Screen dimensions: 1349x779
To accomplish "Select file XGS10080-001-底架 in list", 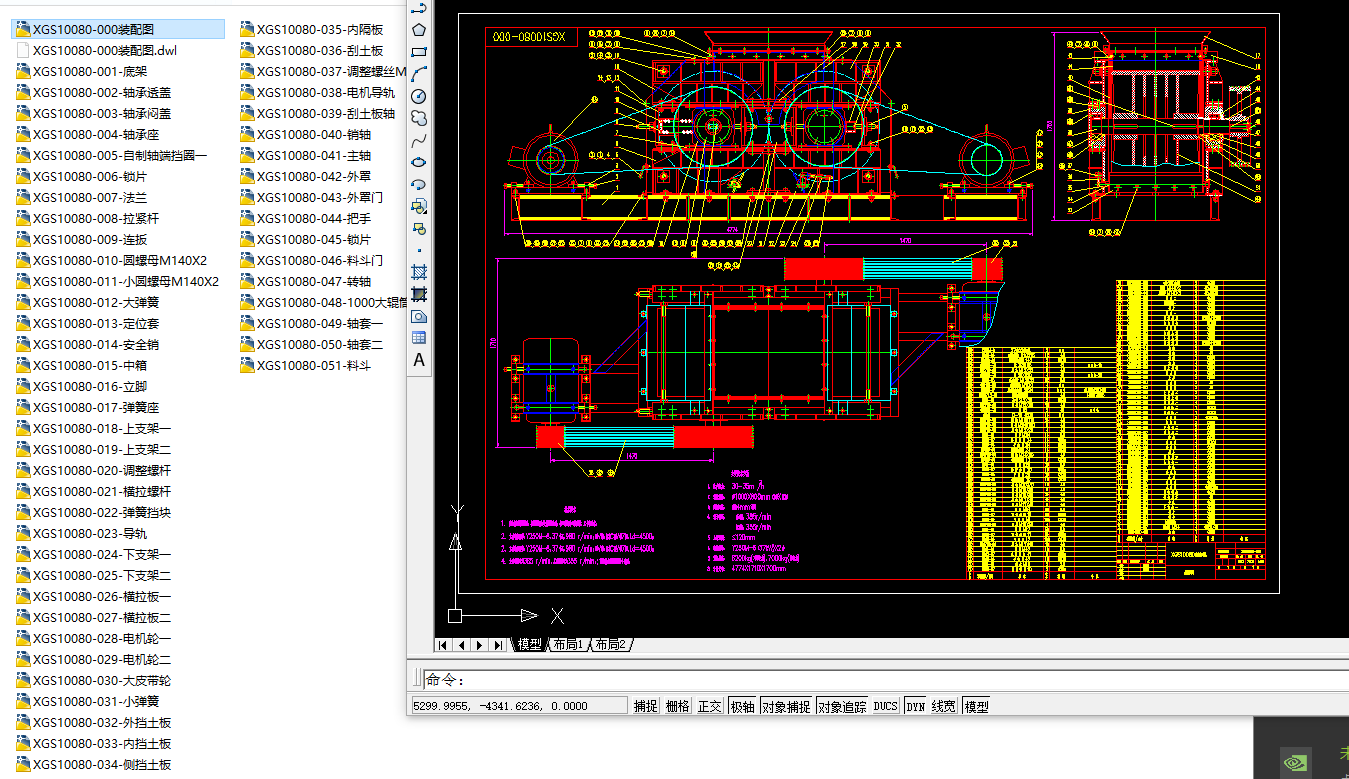I will (x=89, y=71).
